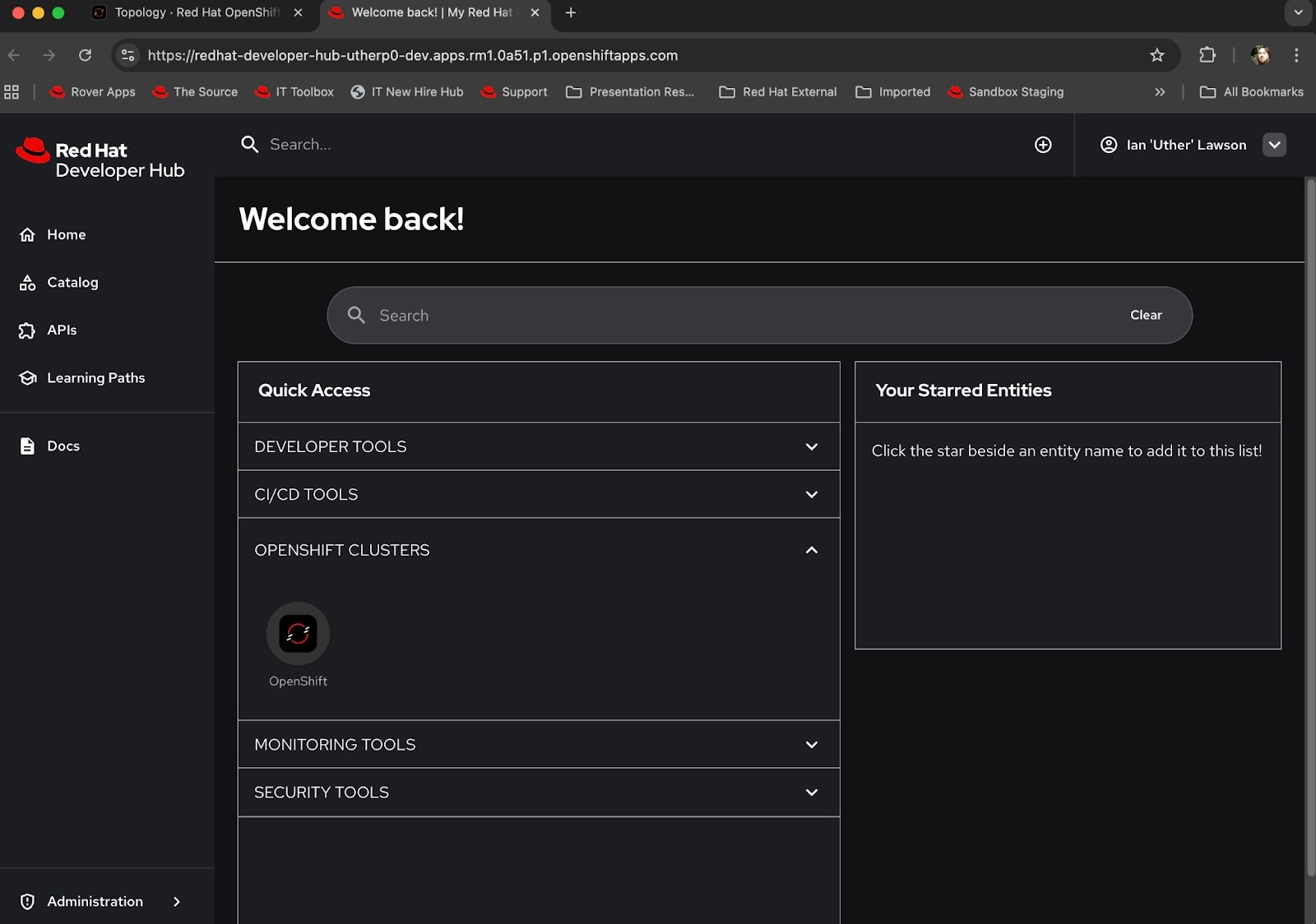The width and height of the screenshot is (1316, 924).
Task: Switch to Topology Red Hat OpenShift tab
Action: click(196, 12)
